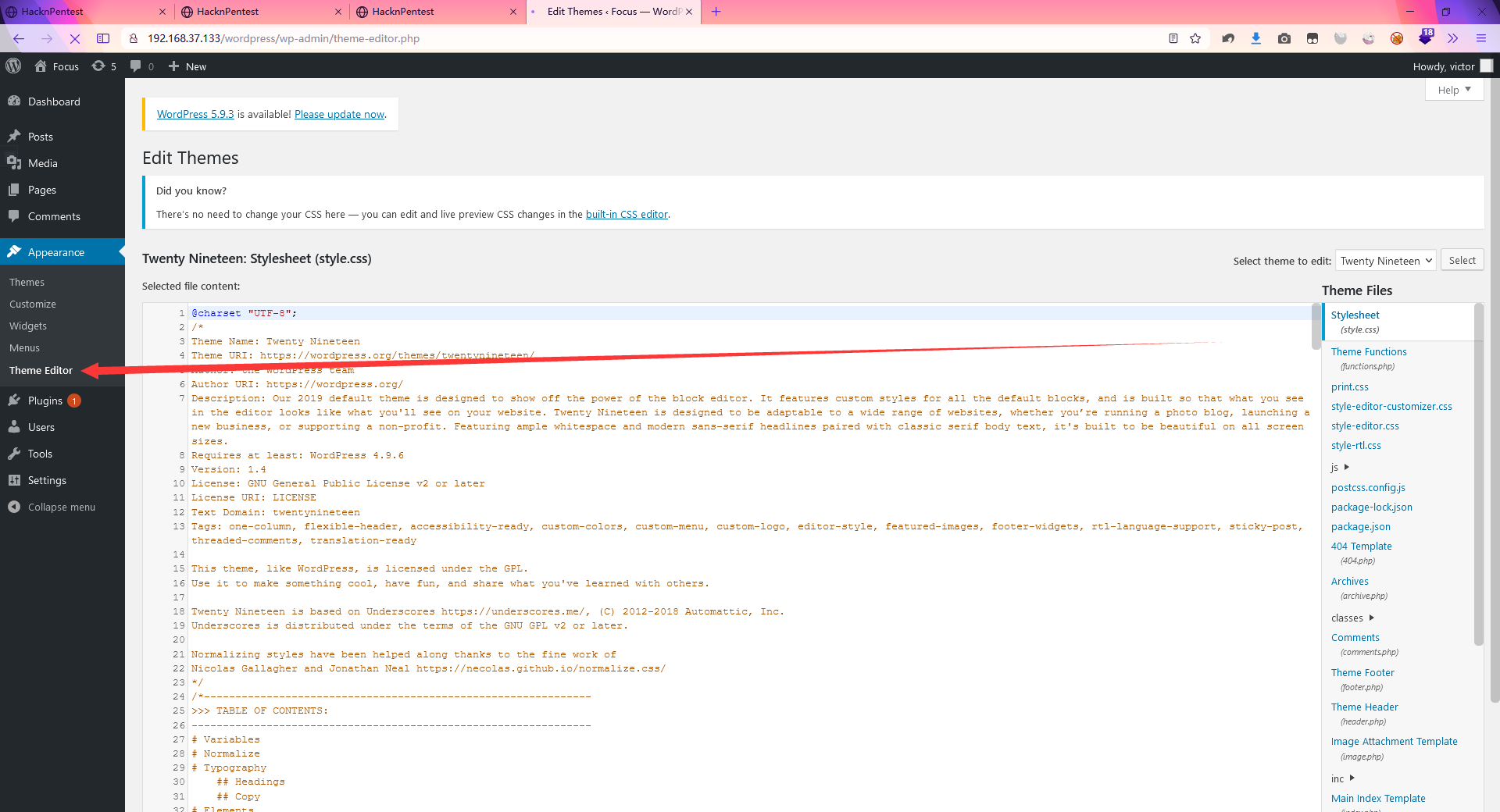Open style-rtl.css file
Screen dimensions: 1500x812
click(x=1355, y=445)
